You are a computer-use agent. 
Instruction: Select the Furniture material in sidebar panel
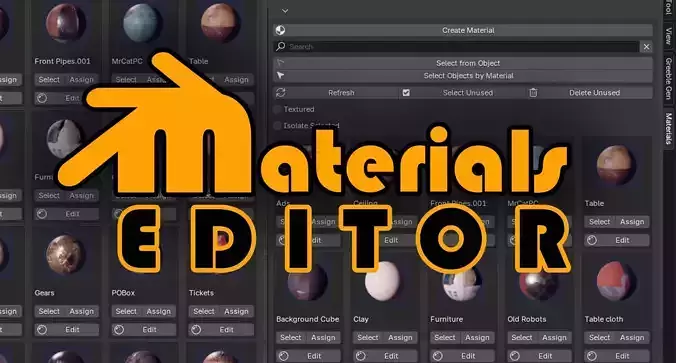tap(445, 338)
